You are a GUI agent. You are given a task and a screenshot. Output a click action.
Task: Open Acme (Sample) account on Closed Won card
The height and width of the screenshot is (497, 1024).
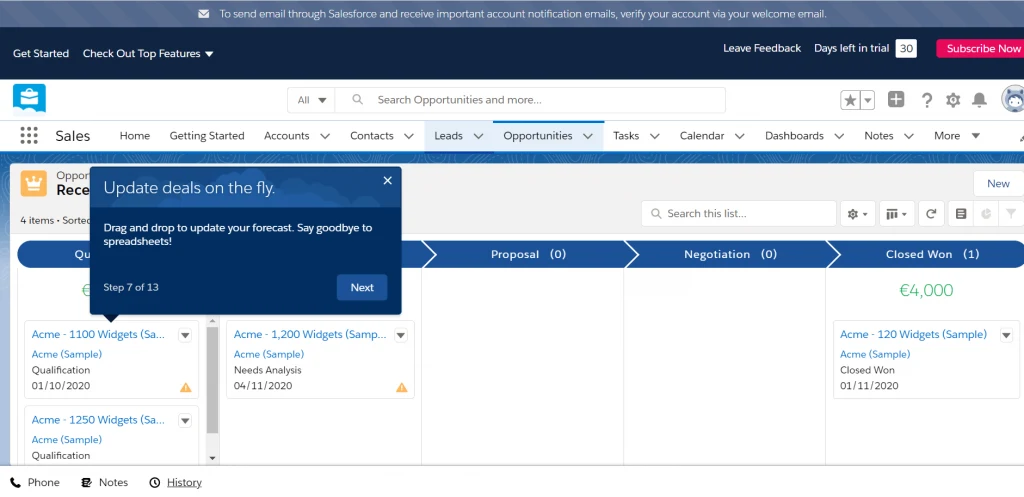tap(875, 354)
